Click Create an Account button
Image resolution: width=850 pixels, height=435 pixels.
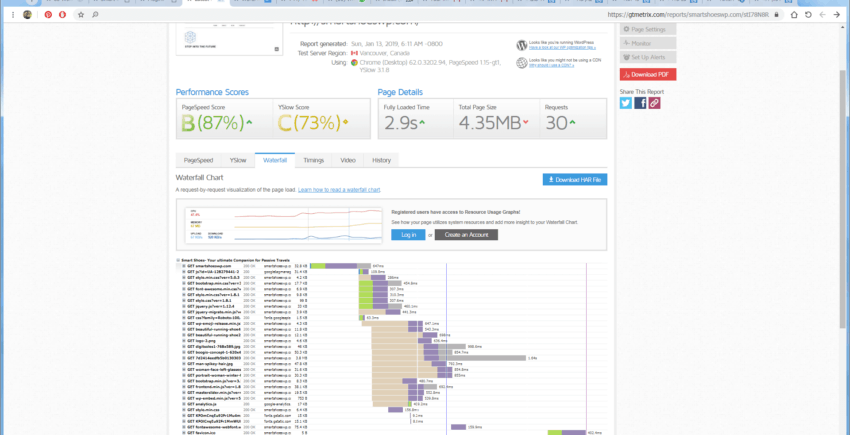pyautogui.click(x=466, y=235)
